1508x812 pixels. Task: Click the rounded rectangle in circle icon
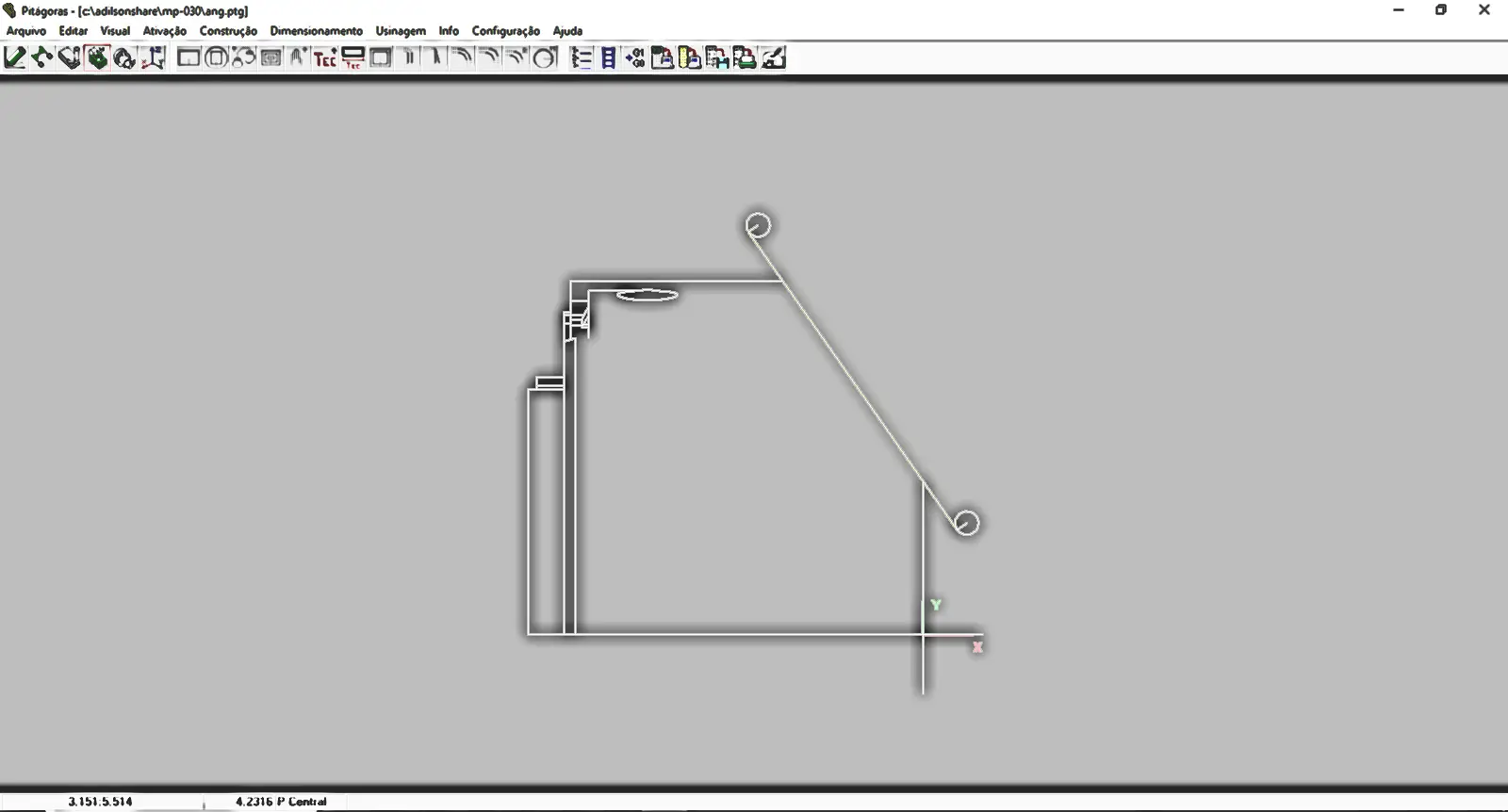(x=216, y=58)
